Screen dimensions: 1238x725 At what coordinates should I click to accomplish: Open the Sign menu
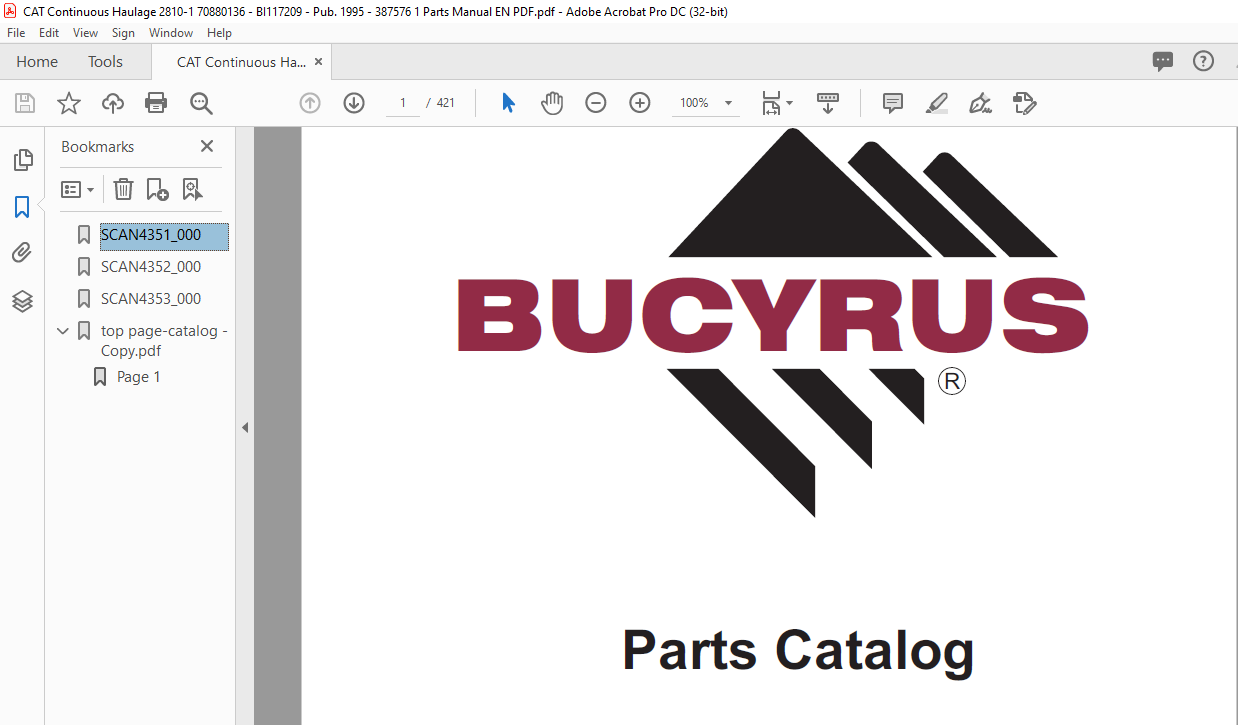point(123,33)
